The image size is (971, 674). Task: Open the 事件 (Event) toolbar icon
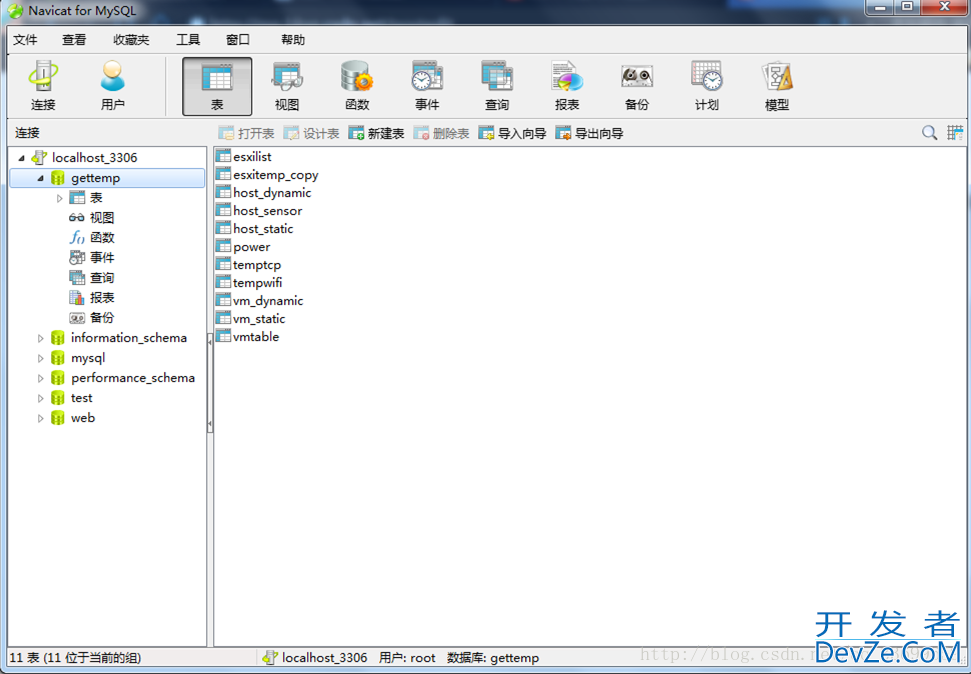pyautogui.click(x=427, y=86)
